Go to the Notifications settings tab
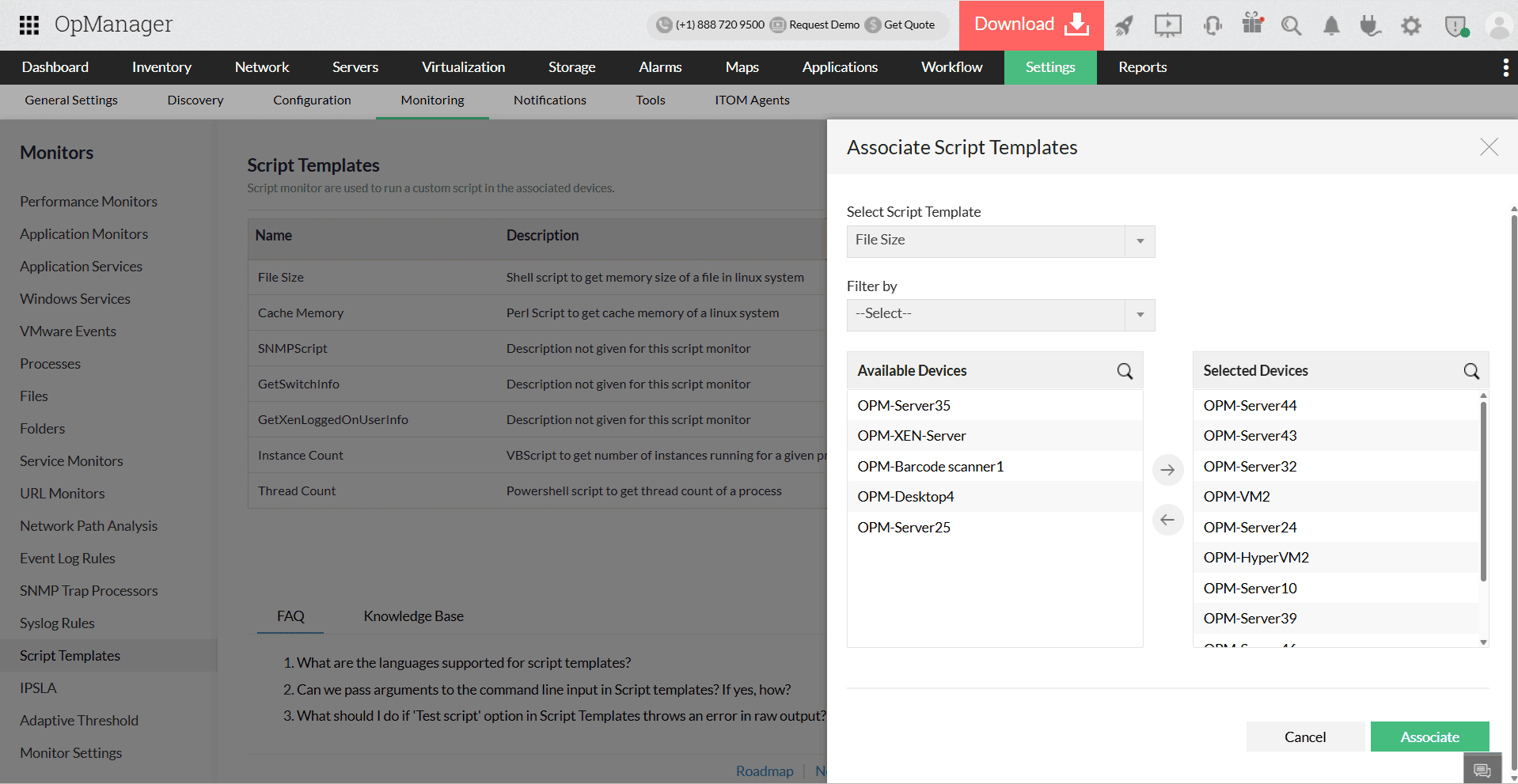This screenshot has height=784, width=1518. point(549,100)
